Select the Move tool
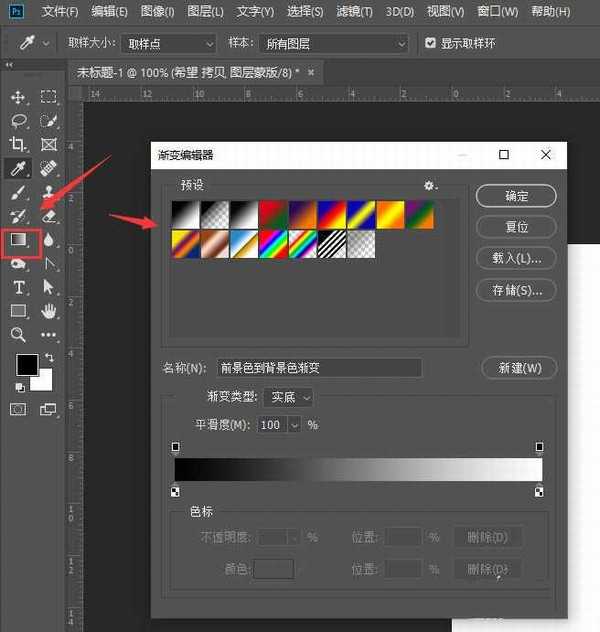Image resolution: width=600 pixels, height=632 pixels. [x=18, y=98]
